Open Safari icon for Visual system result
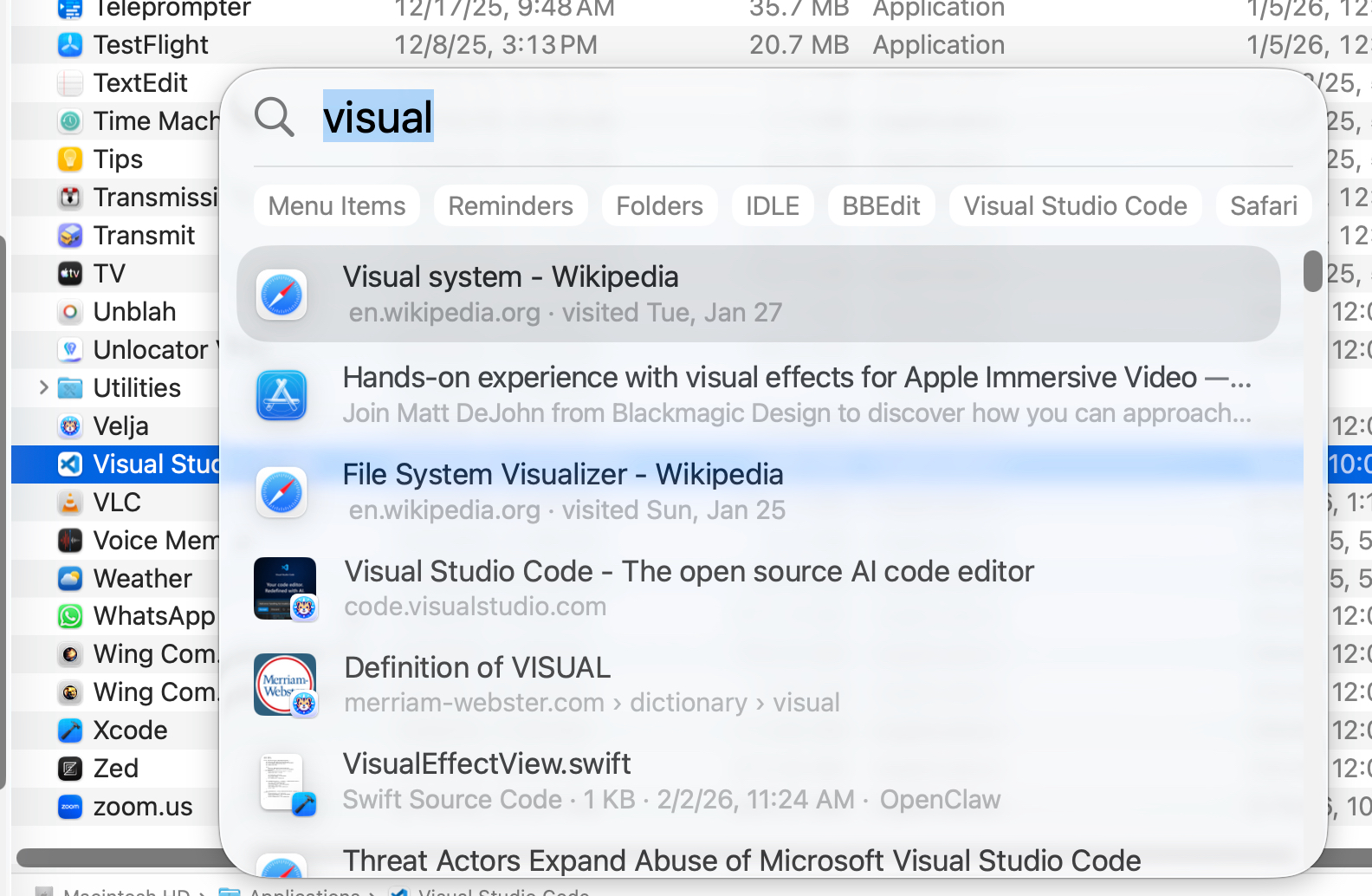The height and width of the screenshot is (896, 1372). [x=282, y=295]
